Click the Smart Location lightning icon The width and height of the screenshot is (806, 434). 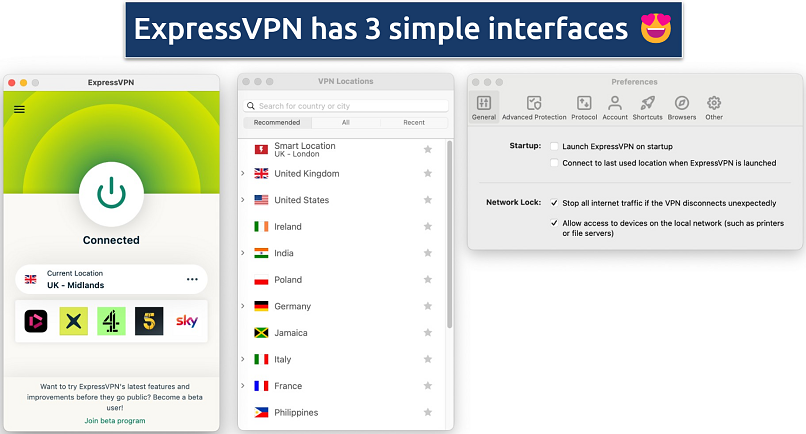261,149
